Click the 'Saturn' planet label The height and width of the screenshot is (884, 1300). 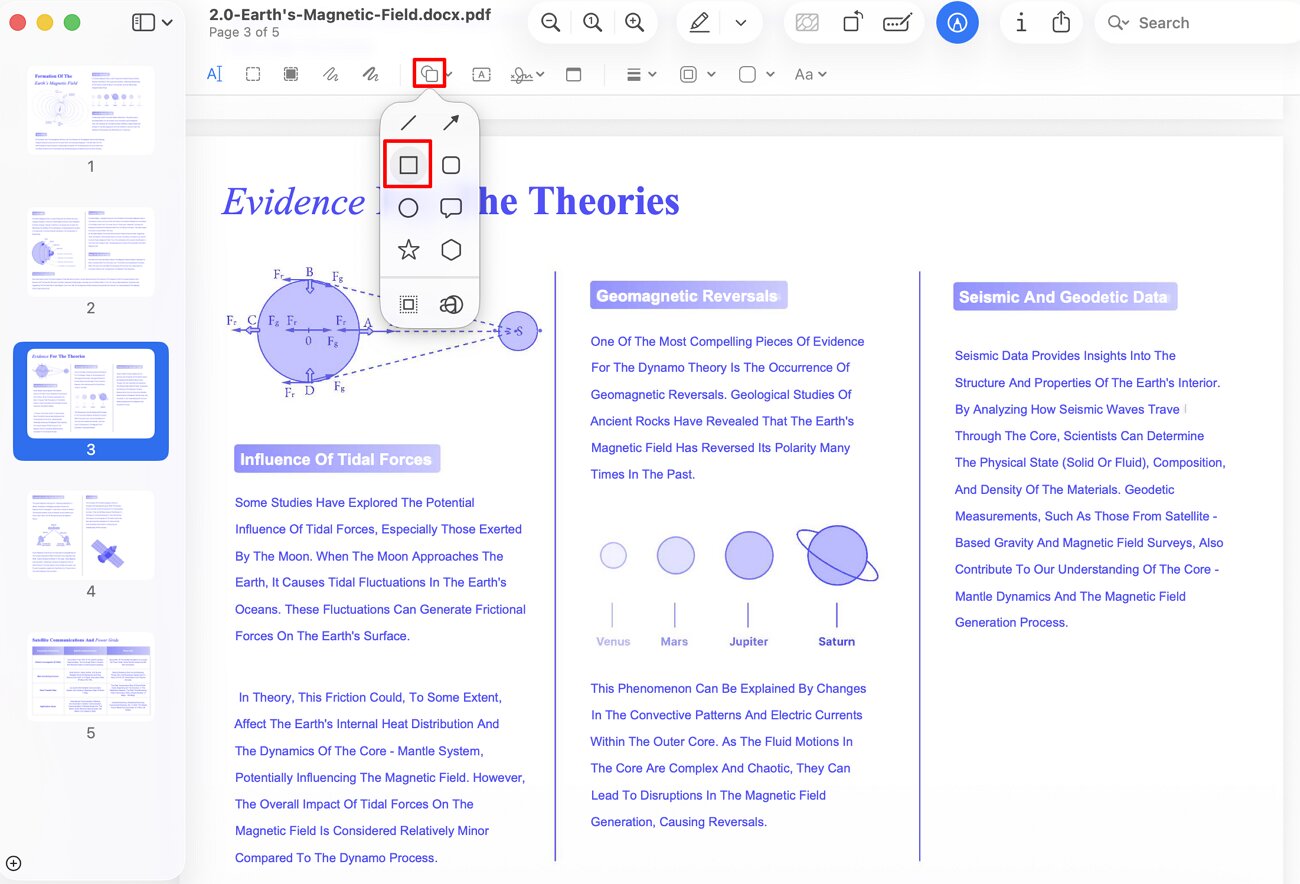[x=836, y=641]
